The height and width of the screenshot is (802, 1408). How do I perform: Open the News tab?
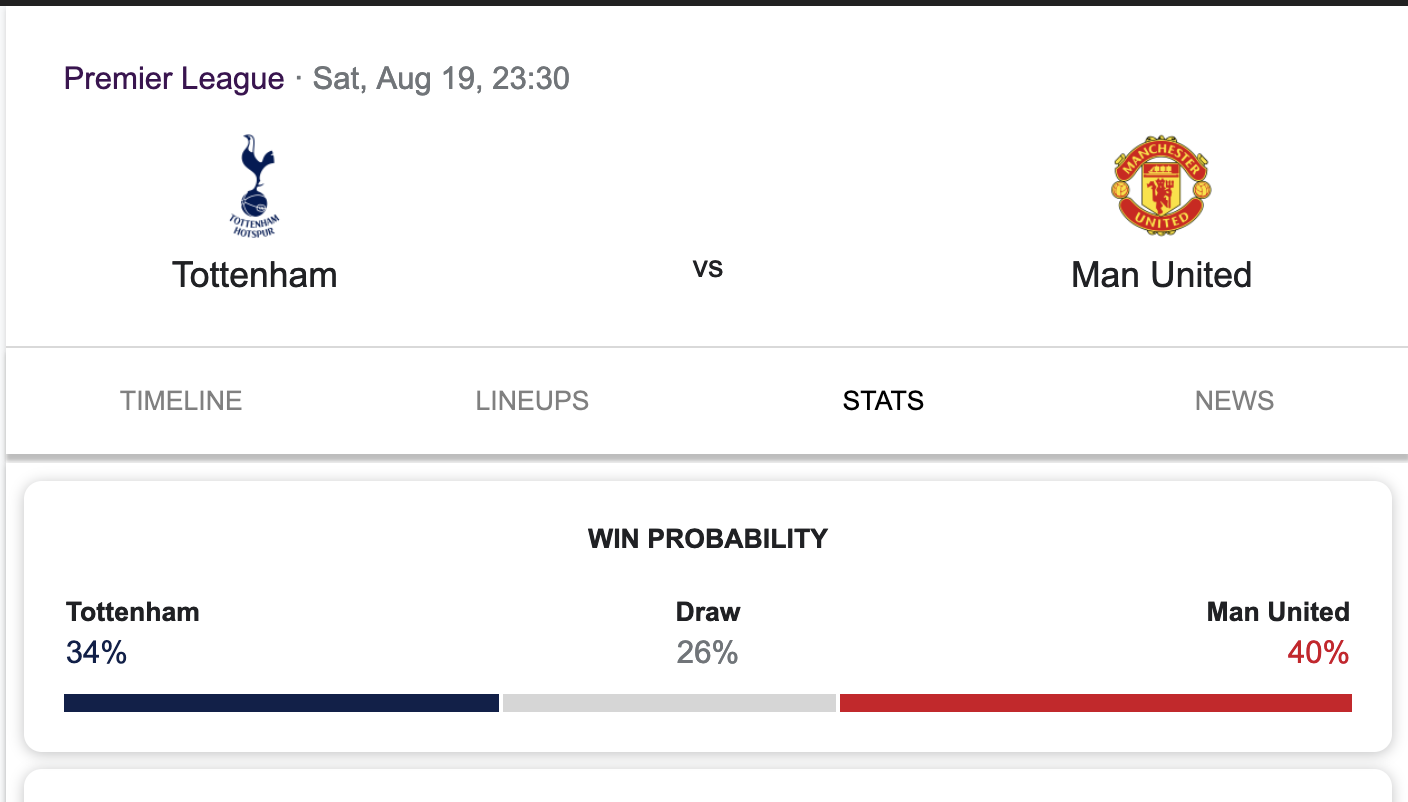point(1234,401)
